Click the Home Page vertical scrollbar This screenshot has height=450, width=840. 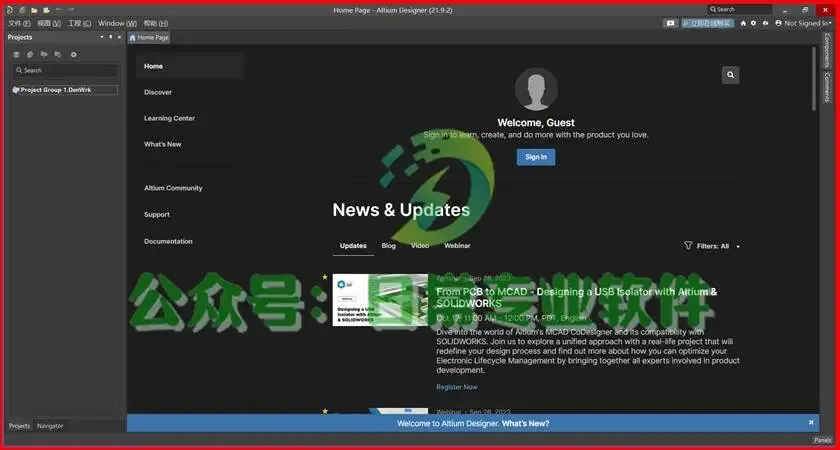point(814,79)
